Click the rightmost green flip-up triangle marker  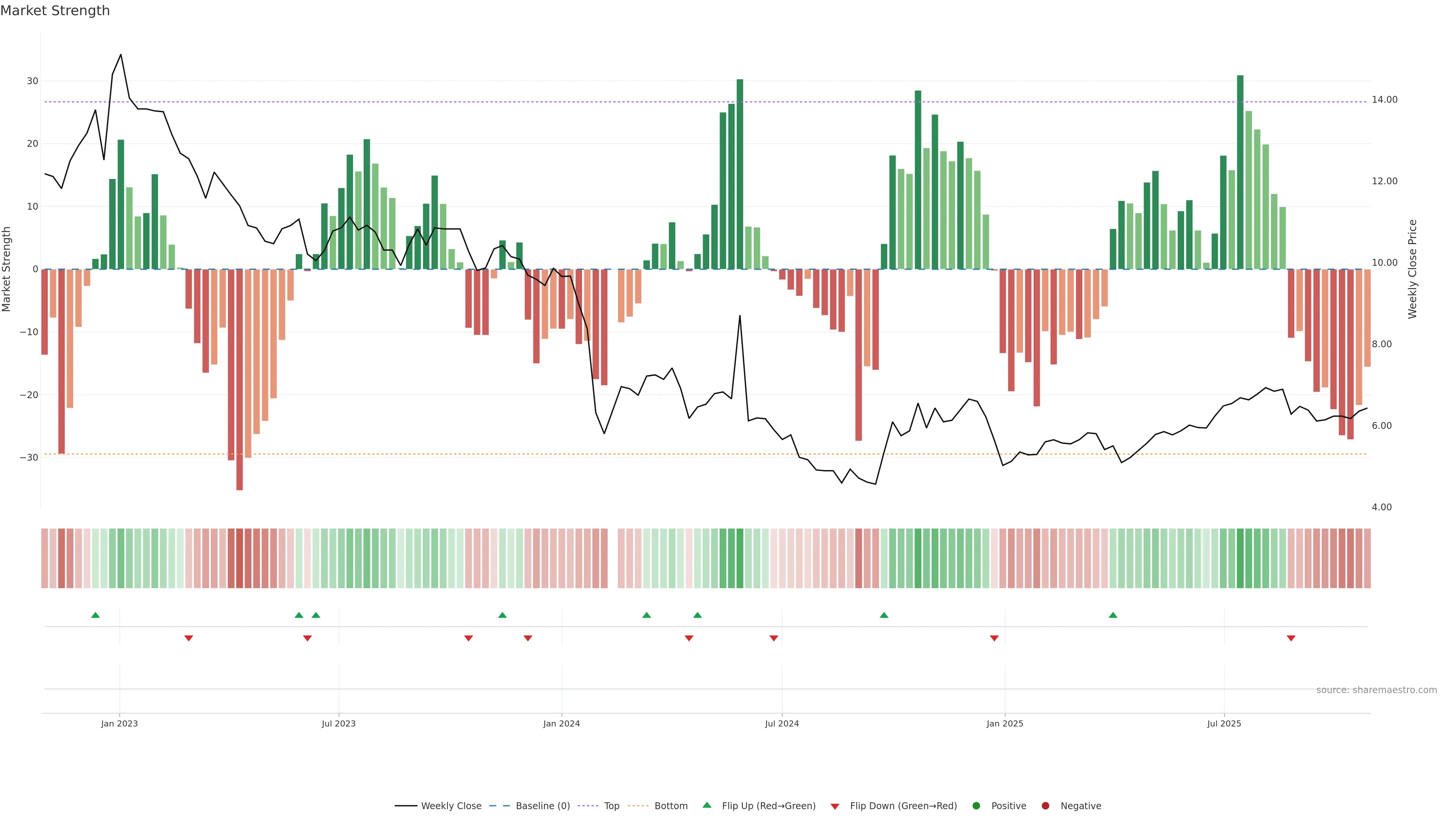(1113, 615)
